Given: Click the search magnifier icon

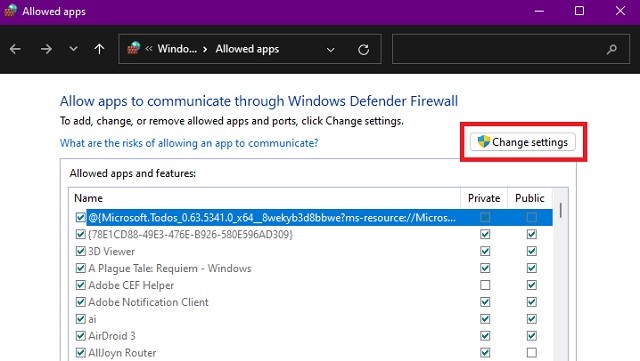Looking at the screenshot, I should [611, 50].
